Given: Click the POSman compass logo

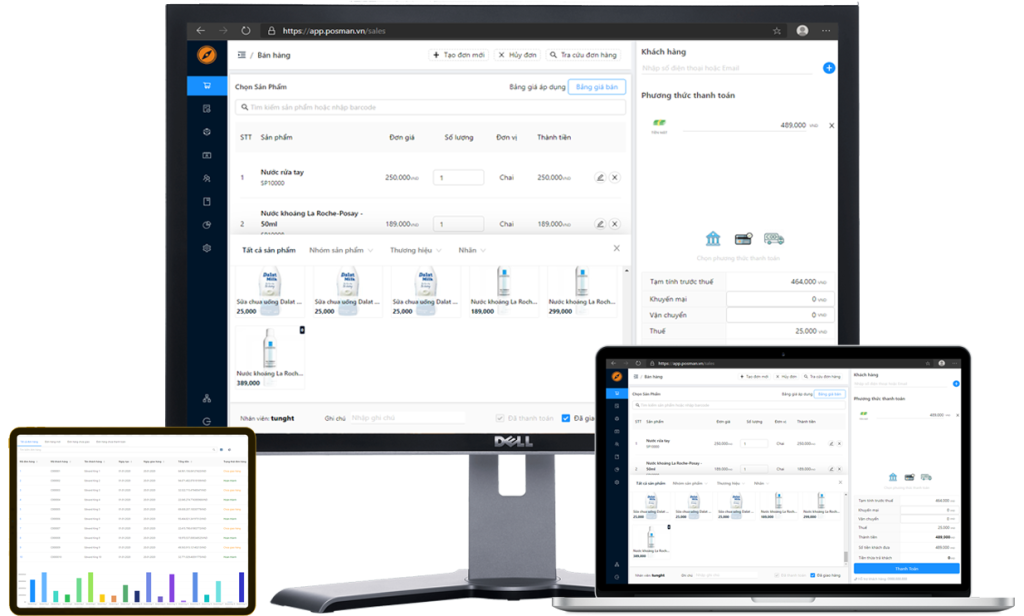Looking at the screenshot, I should 206,56.
